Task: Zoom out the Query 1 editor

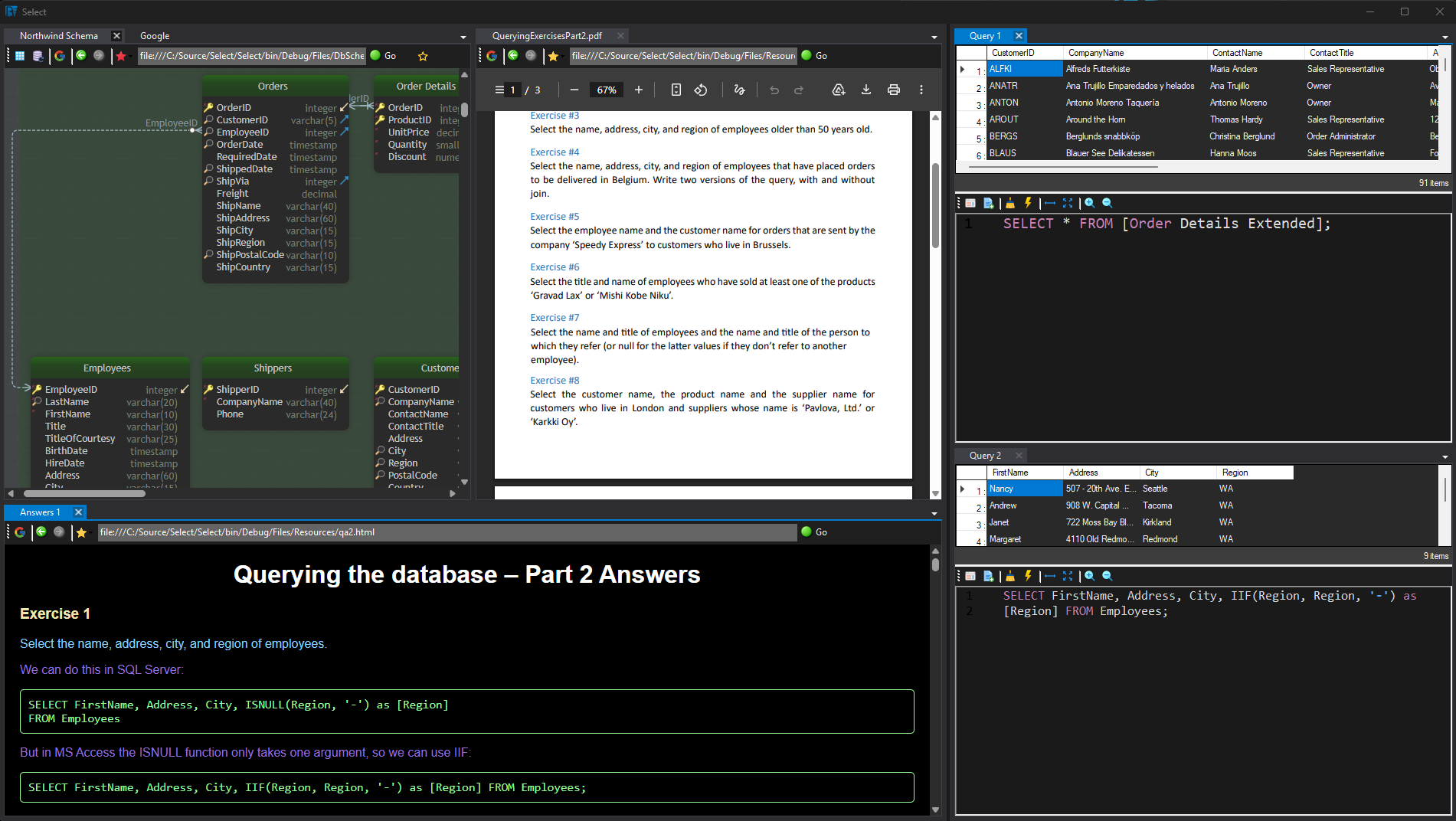Action: tap(1108, 203)
